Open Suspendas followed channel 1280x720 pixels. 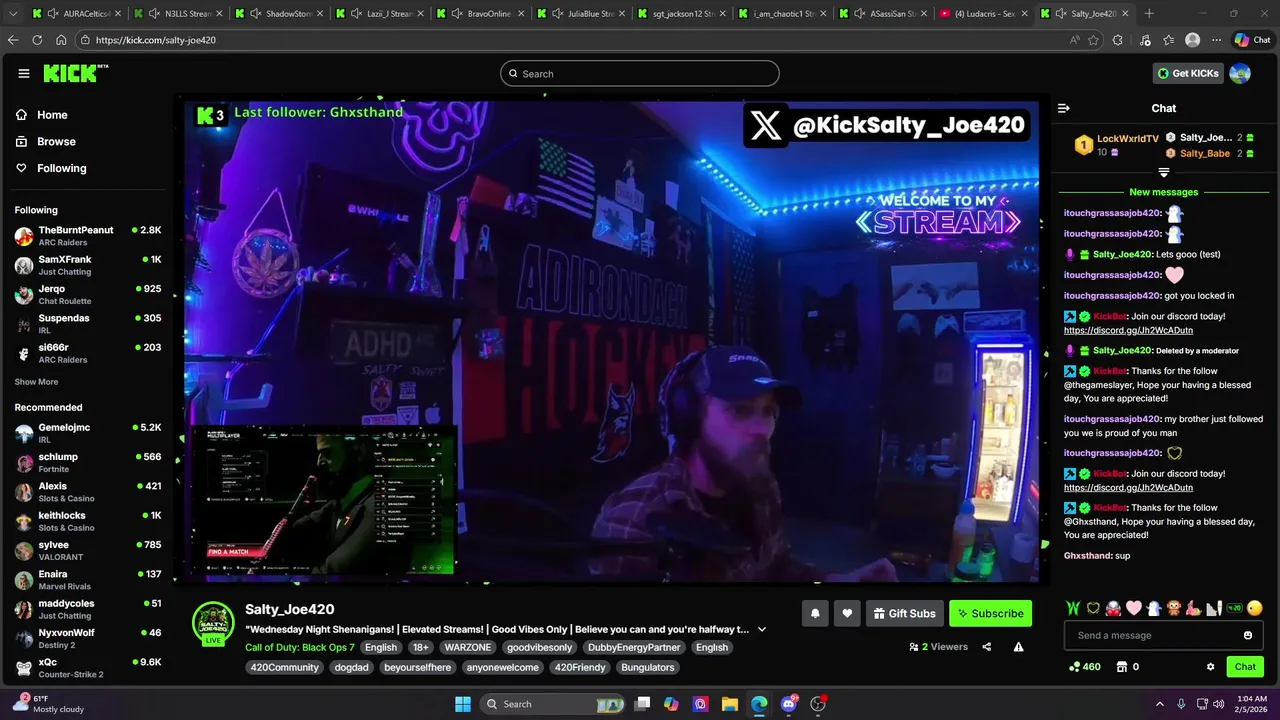click(x=88, y=324)
